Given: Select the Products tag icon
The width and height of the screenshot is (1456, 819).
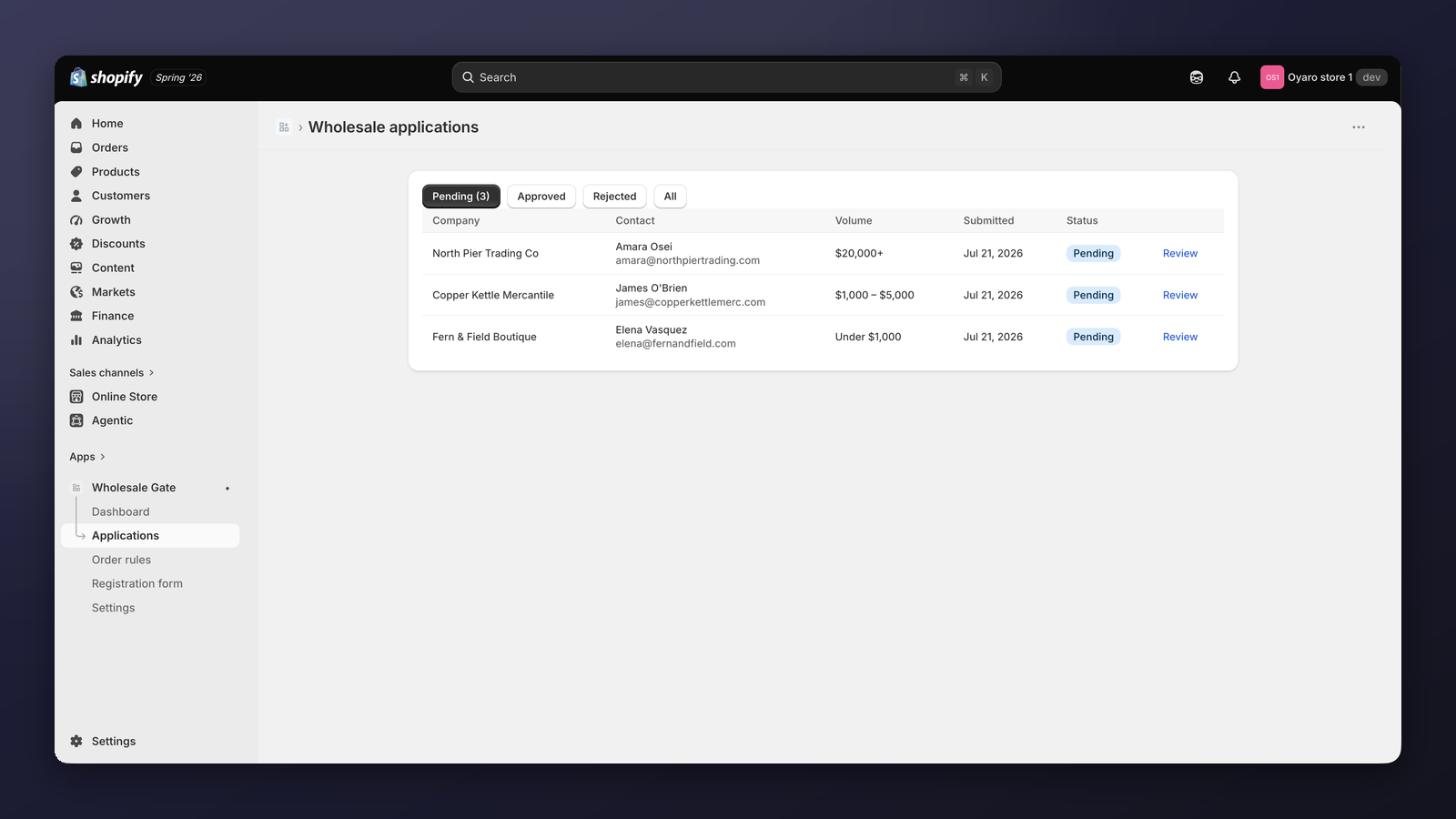Looking at the screenshot, I should [76, 172].
